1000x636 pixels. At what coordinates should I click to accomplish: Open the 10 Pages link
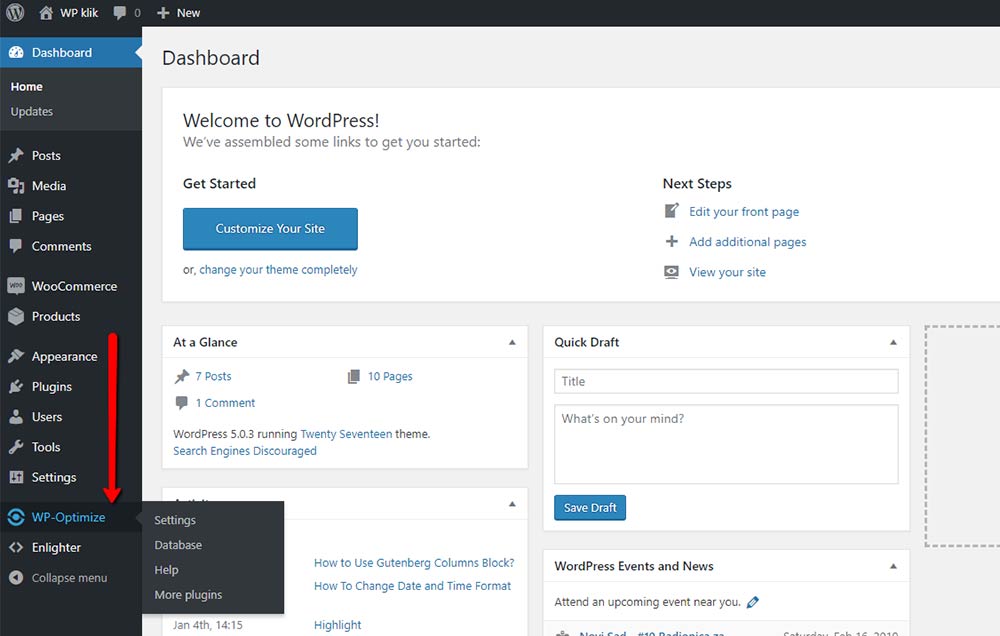click(x=390, y=376)
